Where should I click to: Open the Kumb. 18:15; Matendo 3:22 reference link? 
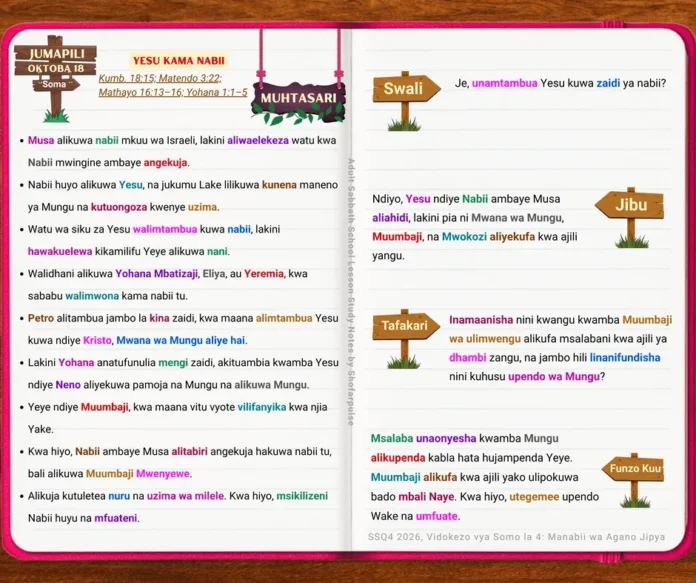[x=160, y=78]
